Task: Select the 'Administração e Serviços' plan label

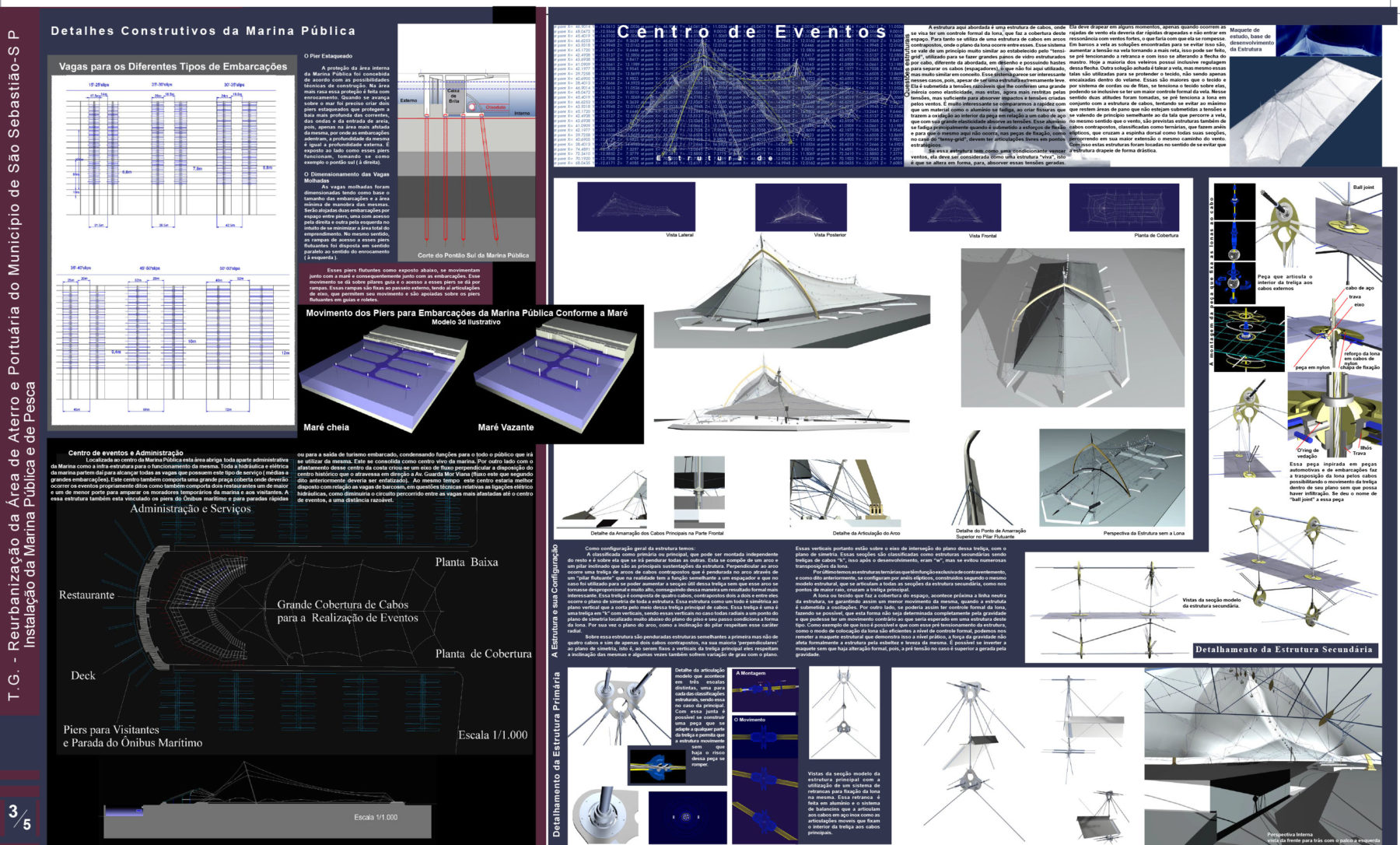Action: [191, 509]
